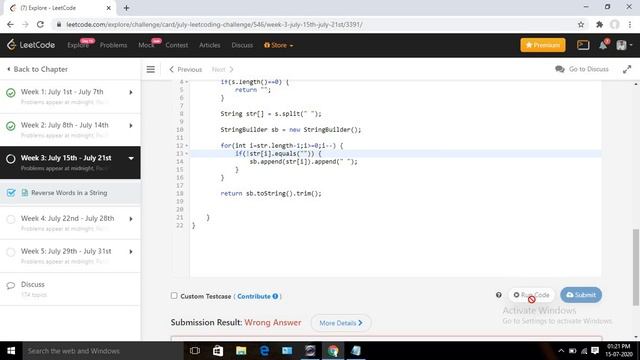The width and height of the screenshot is (640, 360).
Task: Click the Week 5 status circle
Action: coord(11,252)
